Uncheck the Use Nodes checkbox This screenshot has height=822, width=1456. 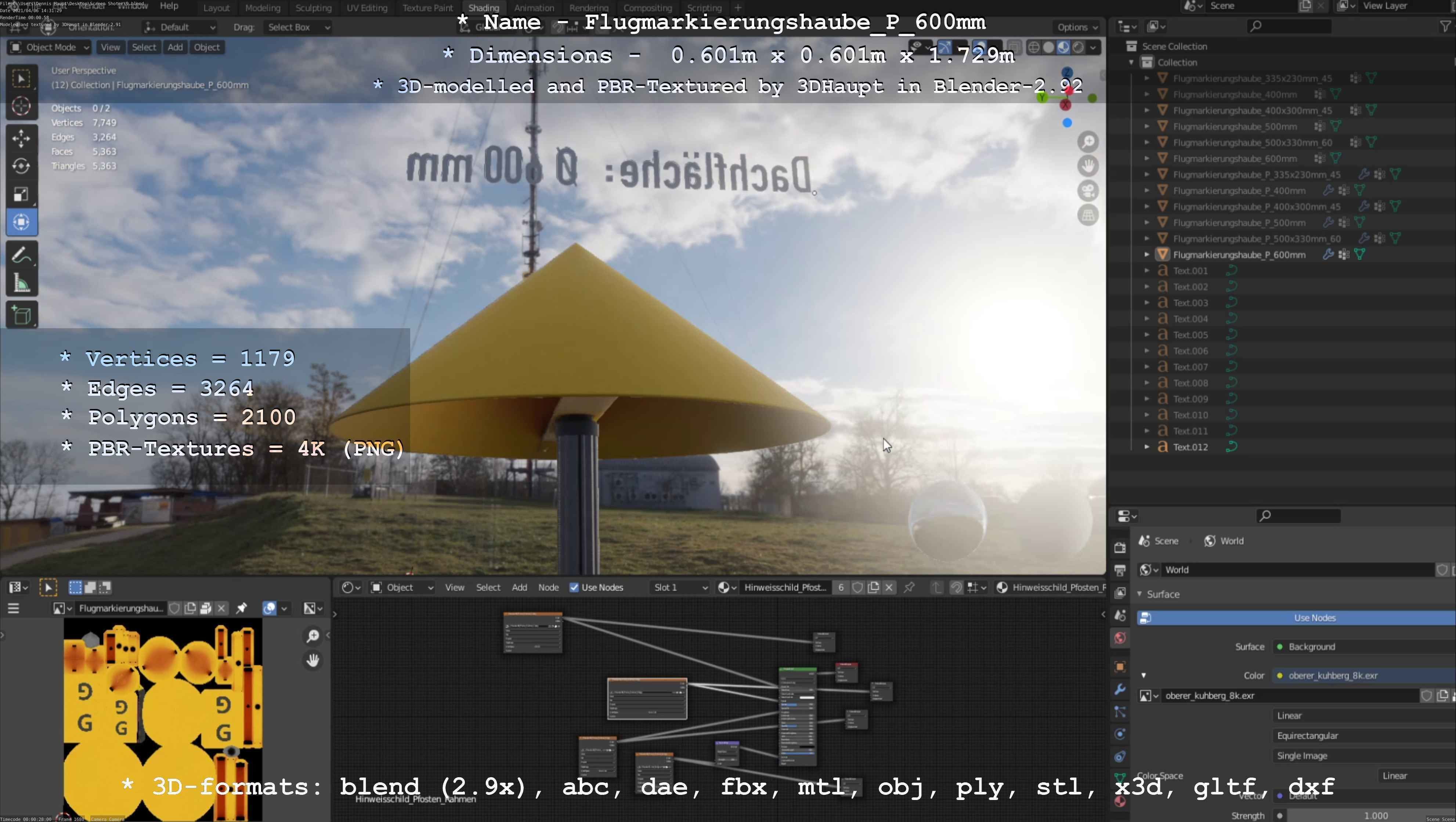coord(574,587)
